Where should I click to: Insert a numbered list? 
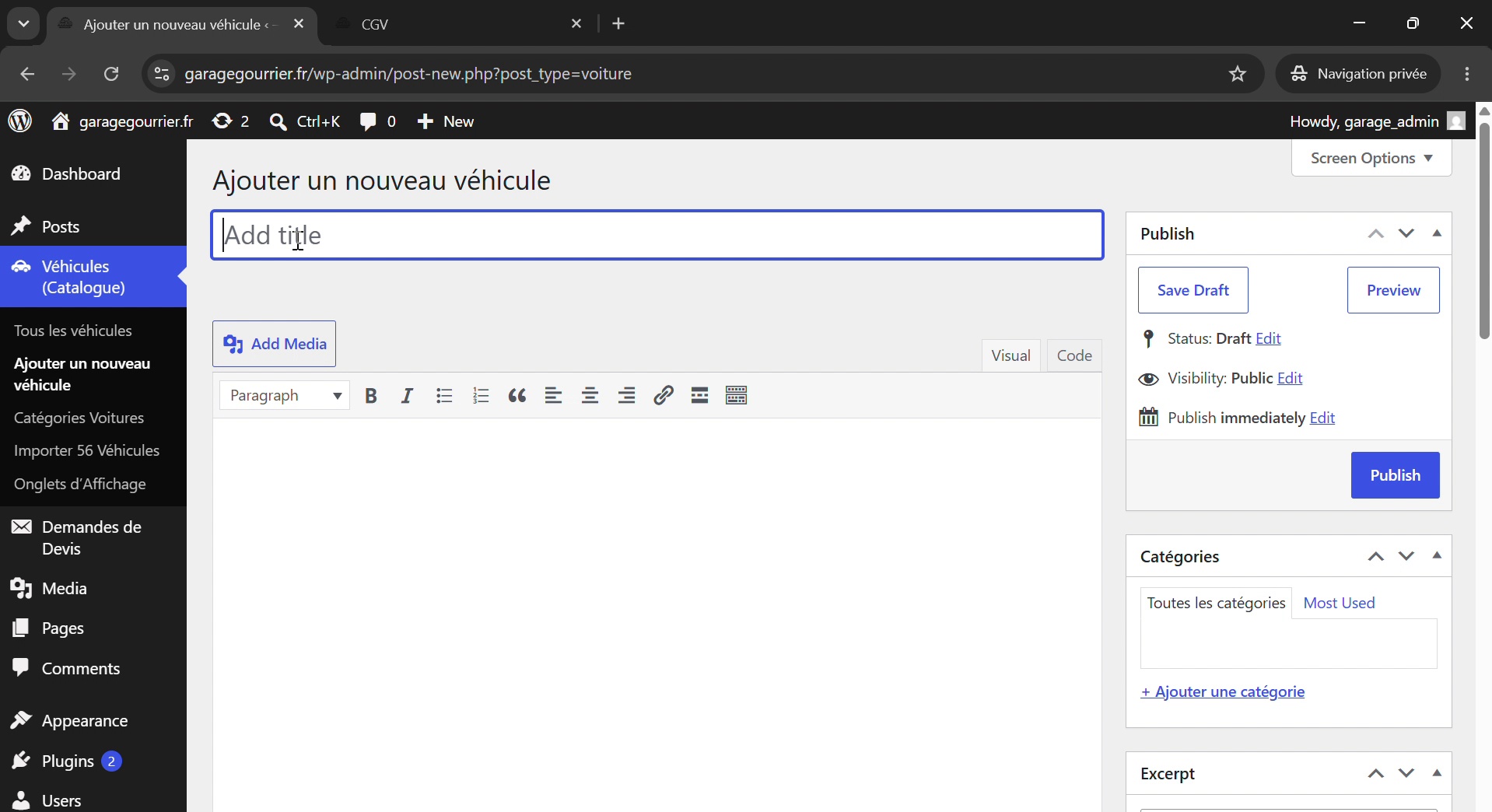click(481, 396)
